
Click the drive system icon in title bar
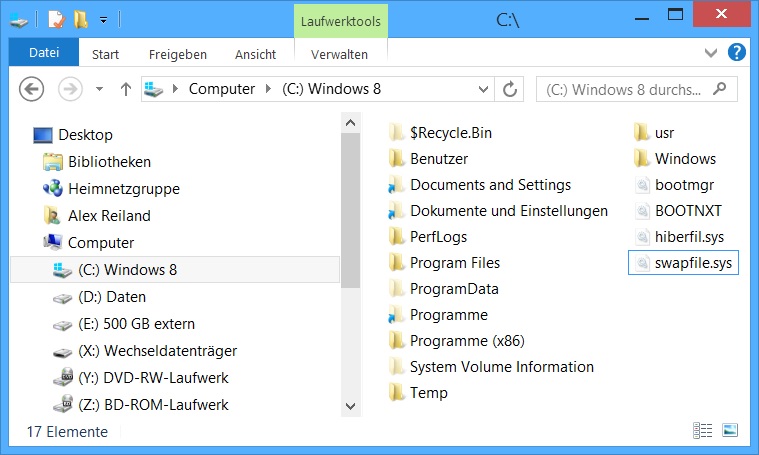coord(19,20)
